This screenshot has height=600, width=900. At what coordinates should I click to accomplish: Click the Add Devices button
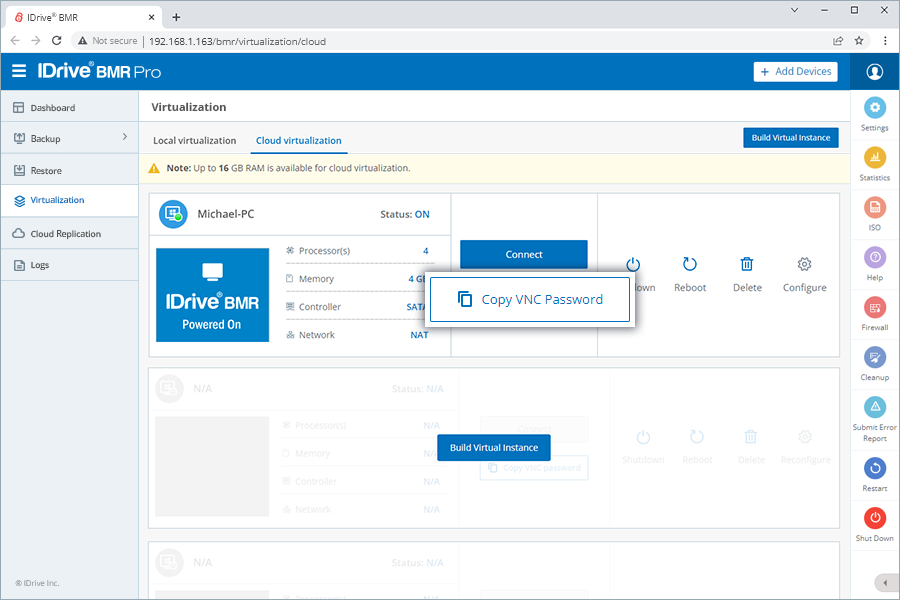click(796, 72)
